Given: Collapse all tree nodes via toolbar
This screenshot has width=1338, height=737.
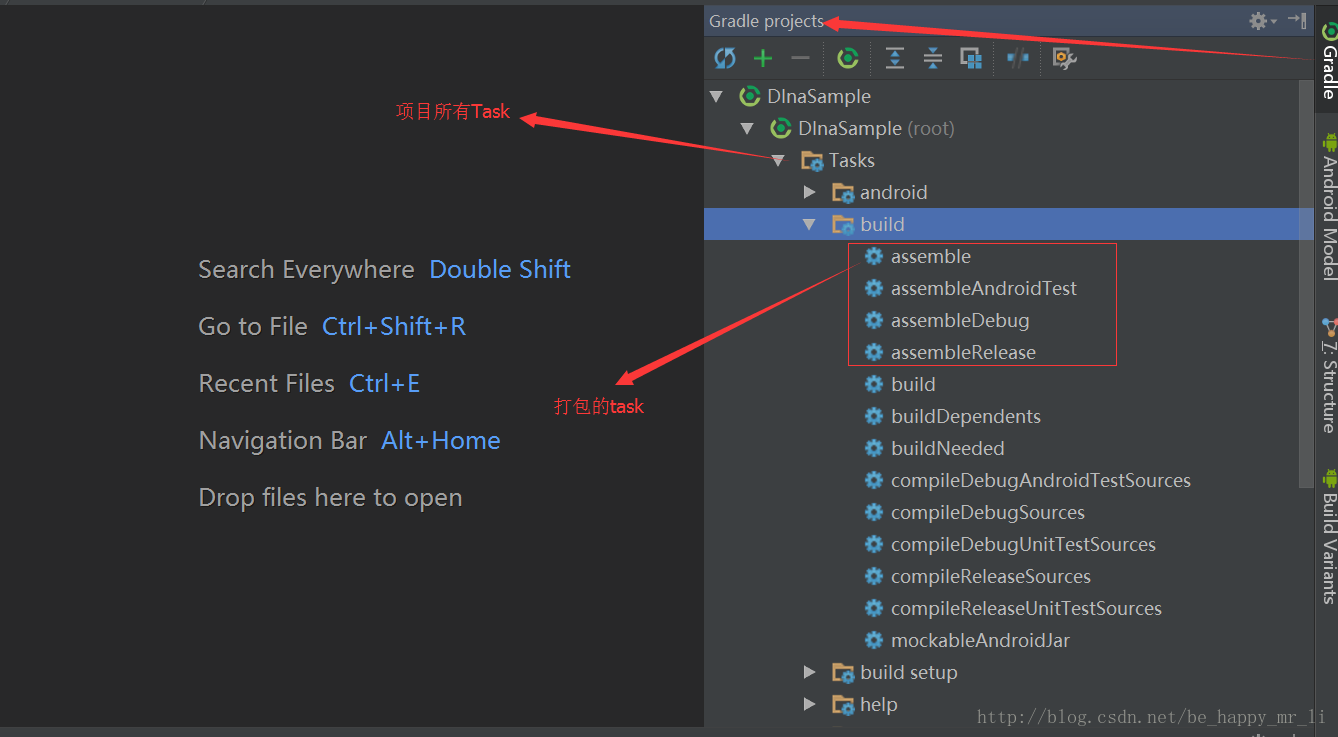Looking at the screenshot, I should click(x=933, y=59).
